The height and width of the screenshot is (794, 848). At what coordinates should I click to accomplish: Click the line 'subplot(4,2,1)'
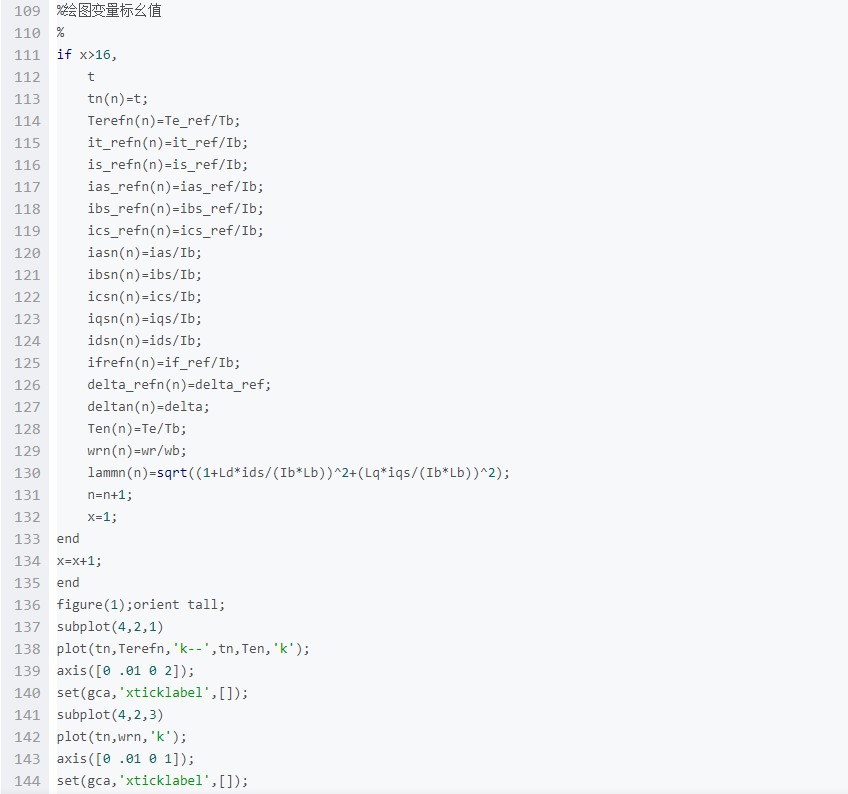pos(110,627)
